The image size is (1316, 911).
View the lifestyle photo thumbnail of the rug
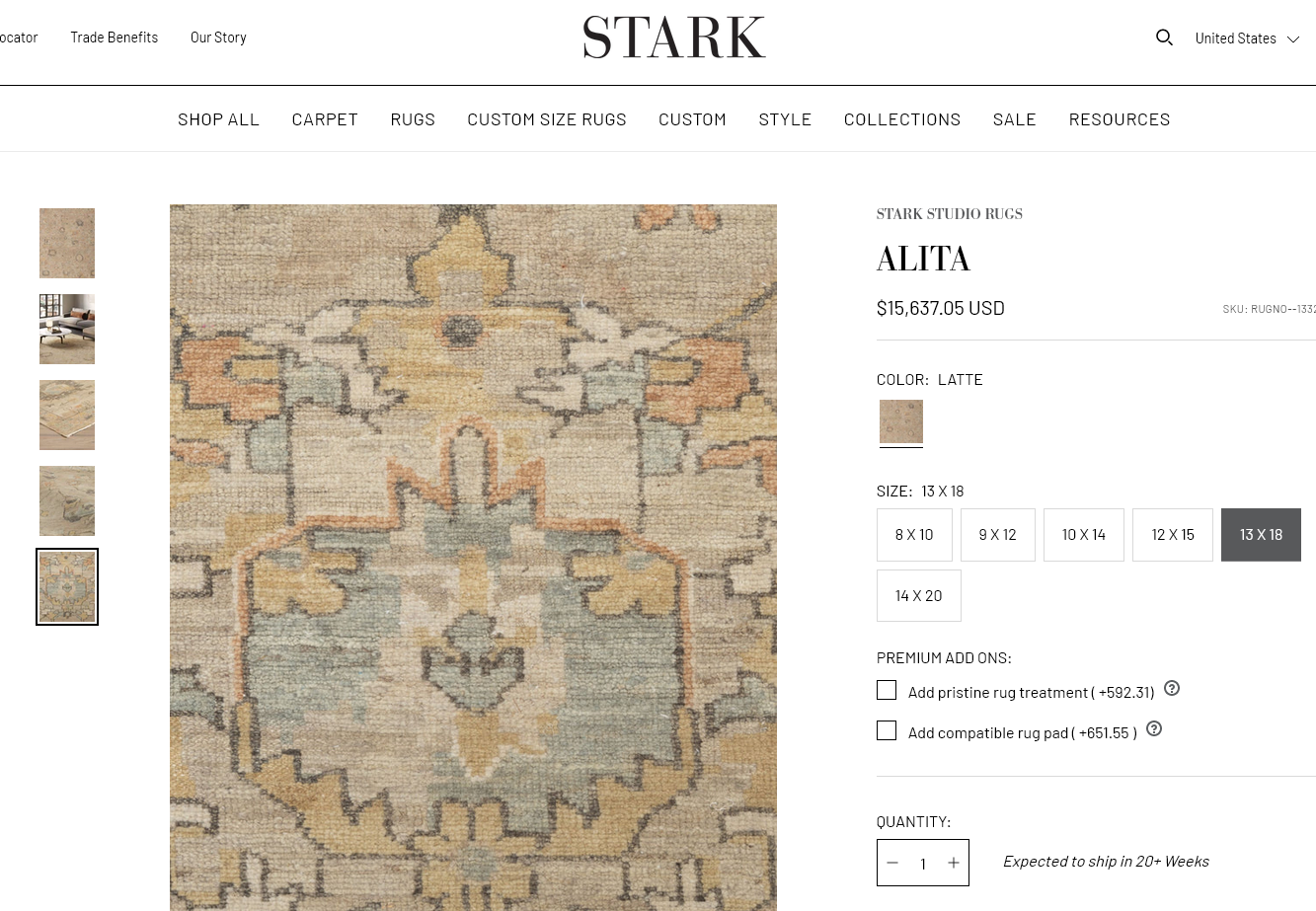pos(66,329)
